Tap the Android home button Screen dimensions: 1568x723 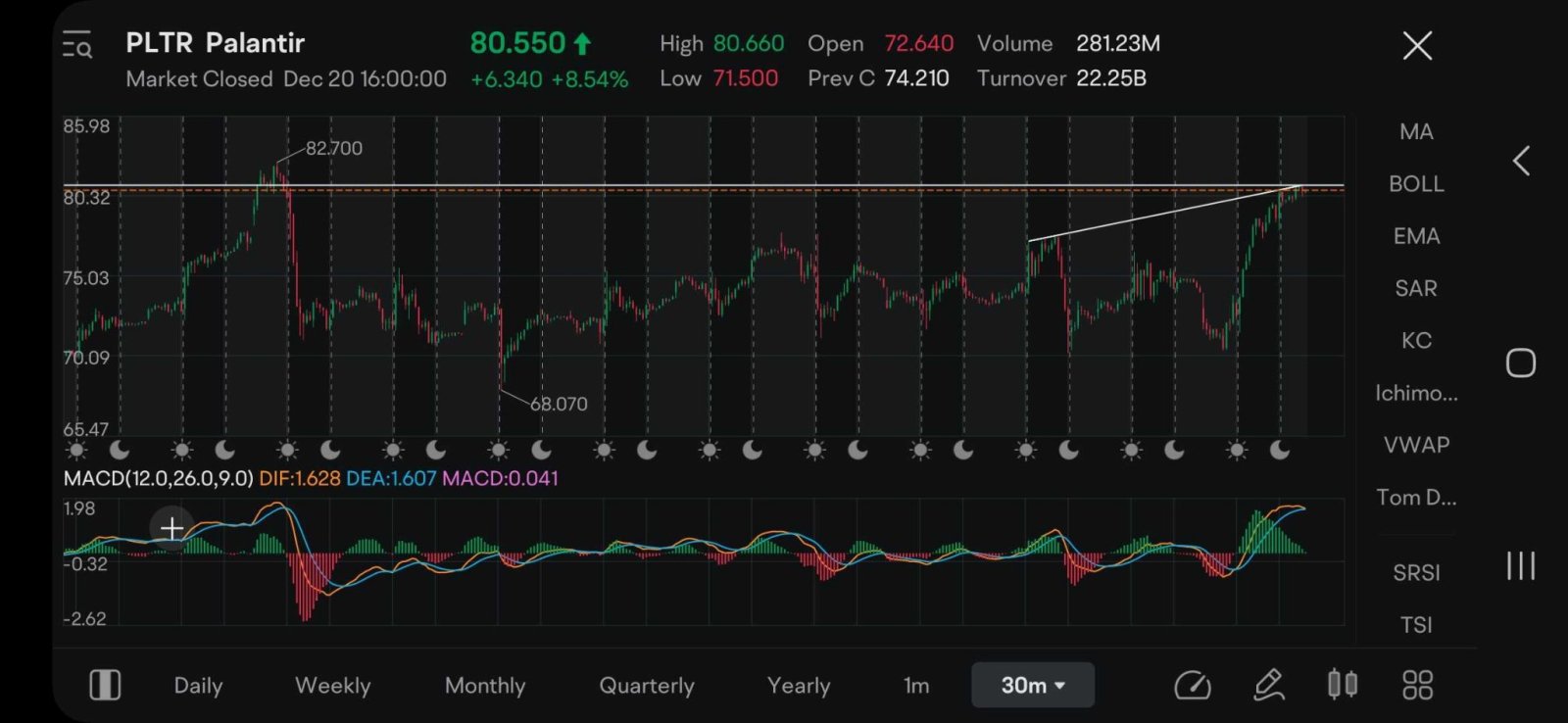point(1521,363)
